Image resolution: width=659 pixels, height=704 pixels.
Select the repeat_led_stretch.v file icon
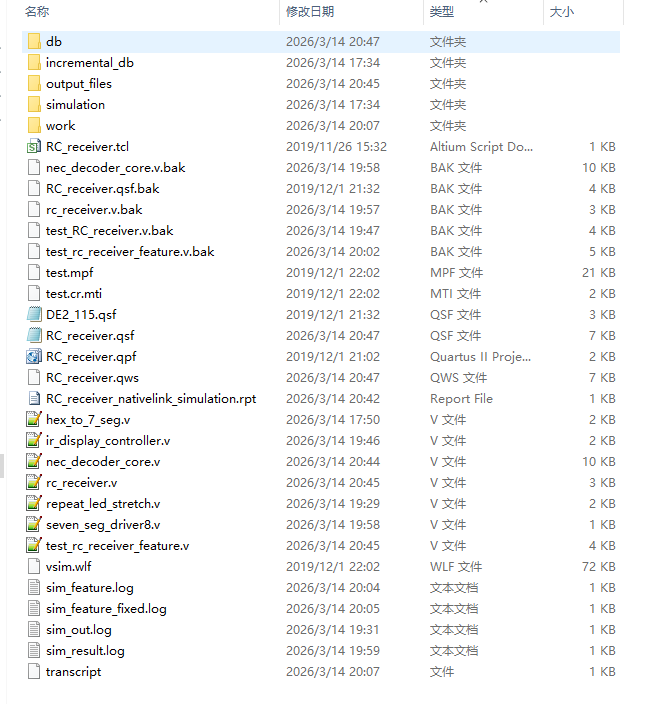pyautogui.click(x=34, y=504)
